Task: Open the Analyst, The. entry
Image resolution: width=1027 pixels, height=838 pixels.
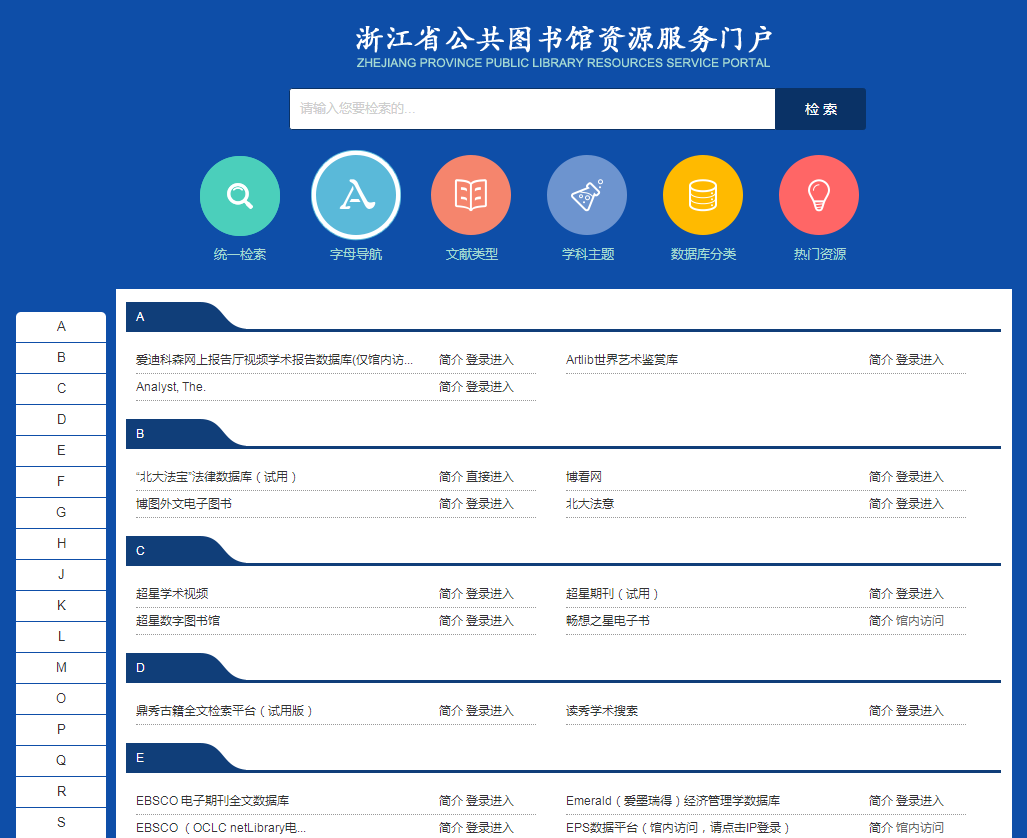Action: pyautogui.click(x=171, y=387)
